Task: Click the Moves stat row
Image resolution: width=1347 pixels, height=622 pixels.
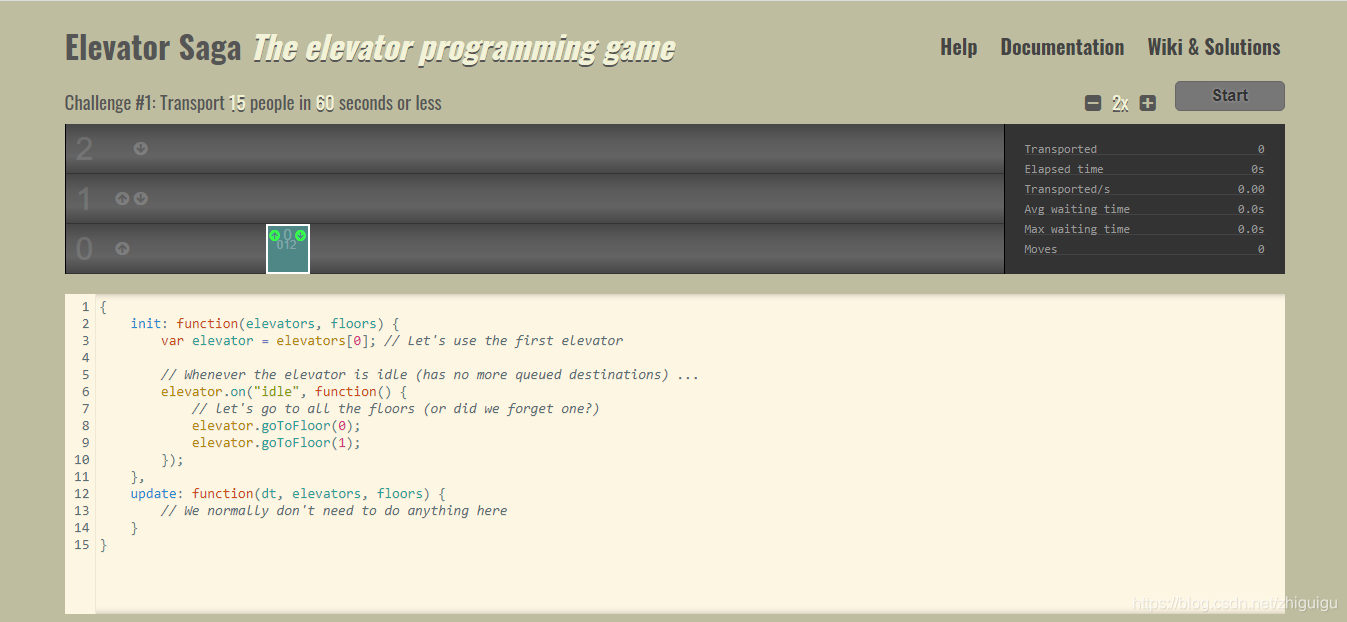Action: [1144, 249]
